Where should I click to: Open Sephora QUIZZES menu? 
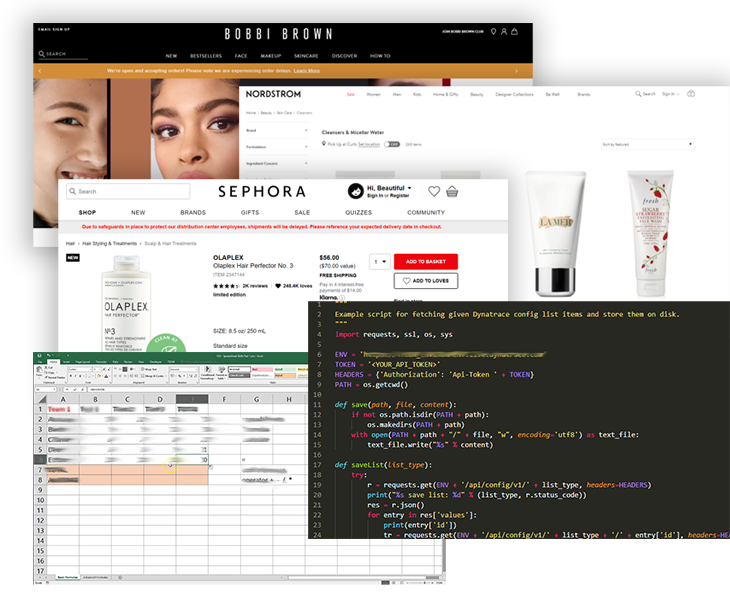[358, 212]
